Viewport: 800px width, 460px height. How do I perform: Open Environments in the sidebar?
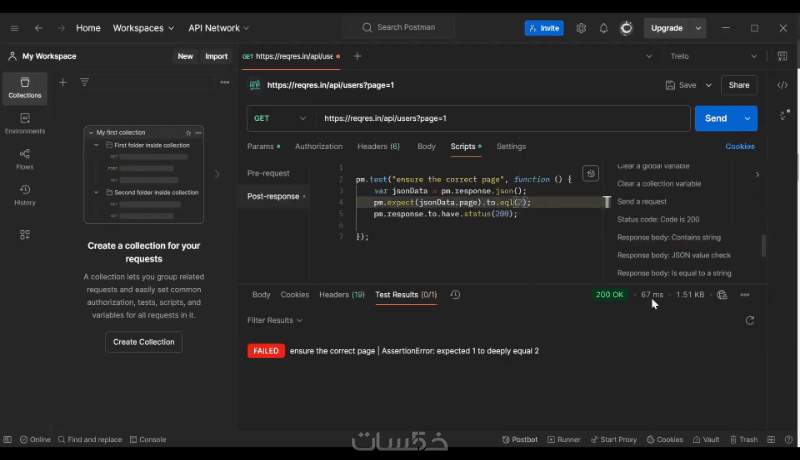click(x=24, y=123)
